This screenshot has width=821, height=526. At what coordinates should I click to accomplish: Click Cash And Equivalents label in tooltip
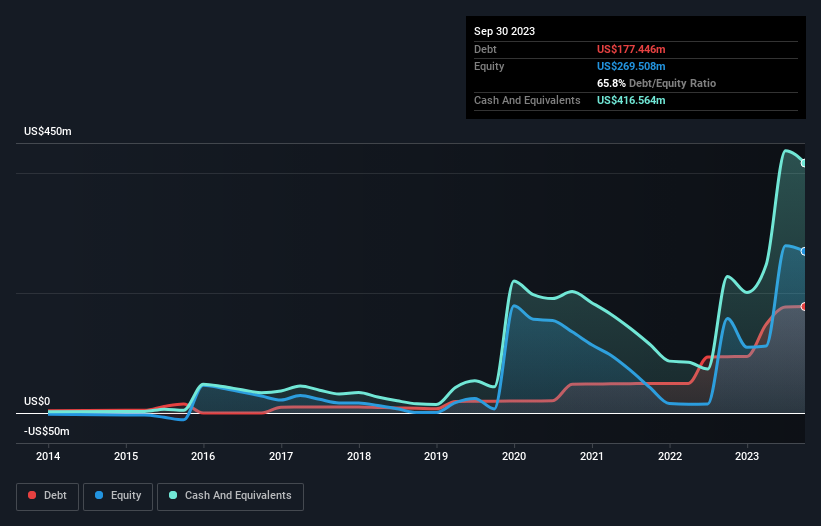pos(527,100)
